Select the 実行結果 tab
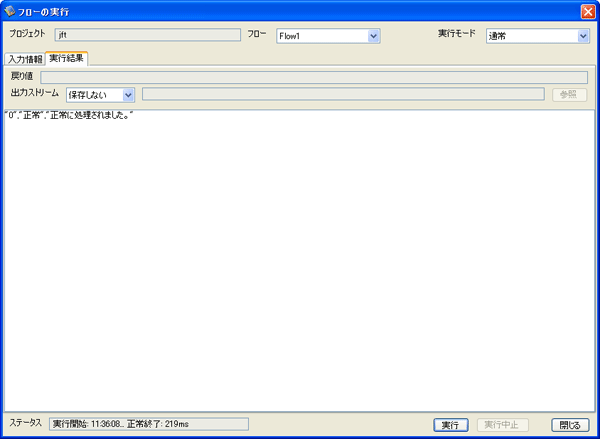 click(x=67, y=59)
